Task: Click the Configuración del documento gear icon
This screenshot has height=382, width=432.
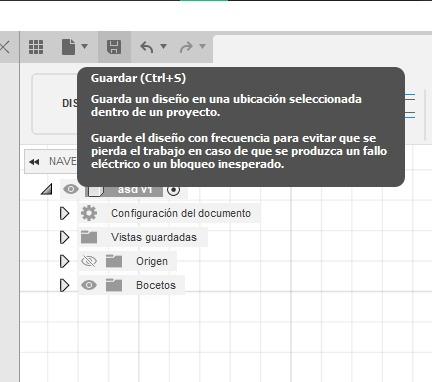Action: click(x=89, y=213)
